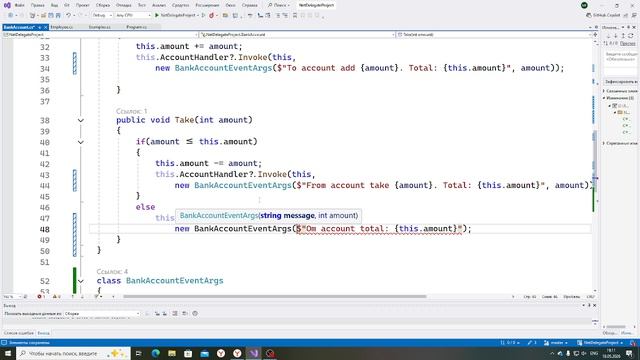Switch to the Вывод tab
Image resolution: width=640 pixels, height=360 pixels.
pos(43,333)
